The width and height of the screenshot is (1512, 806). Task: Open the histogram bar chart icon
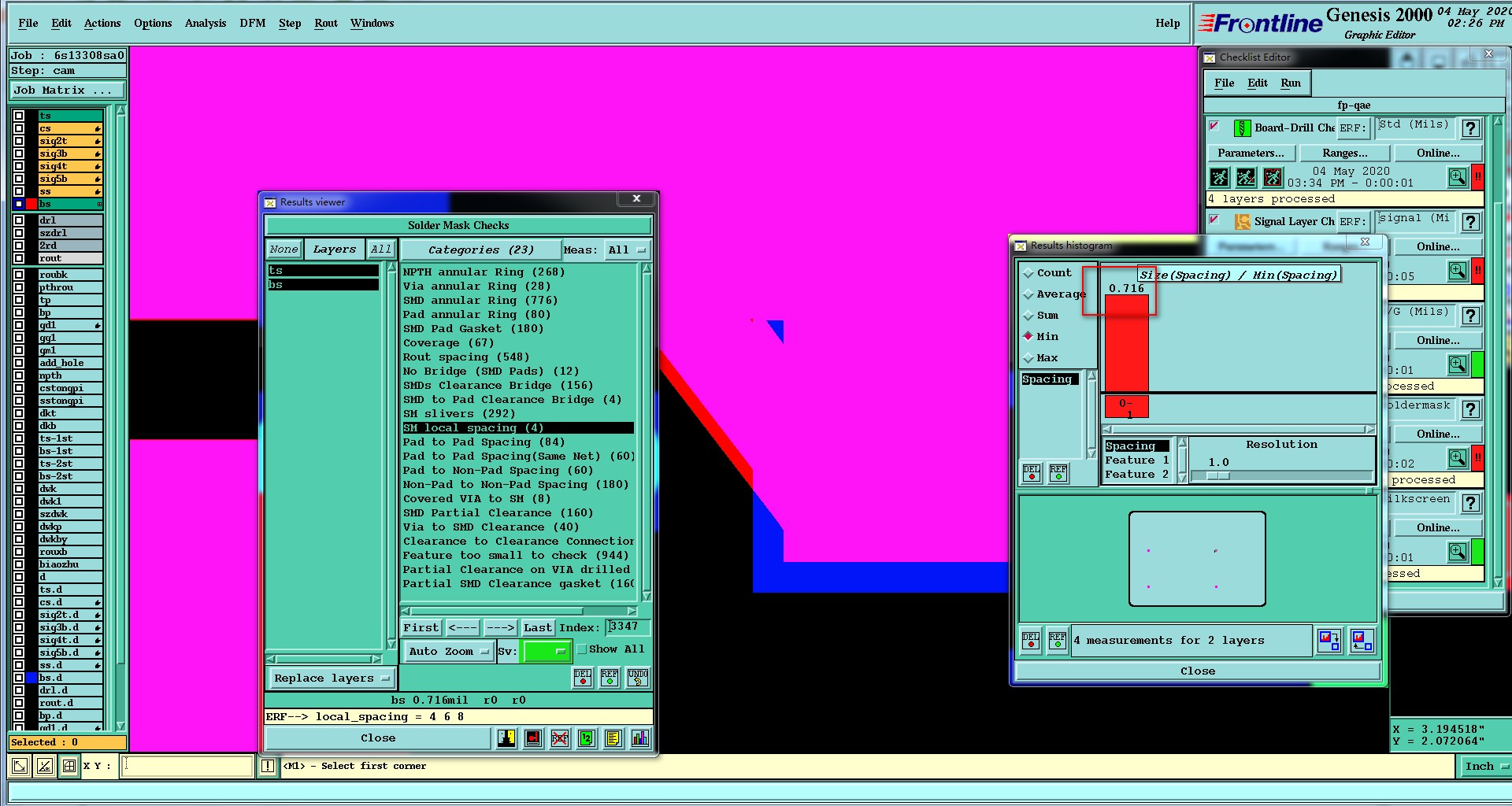pos(640,738)
